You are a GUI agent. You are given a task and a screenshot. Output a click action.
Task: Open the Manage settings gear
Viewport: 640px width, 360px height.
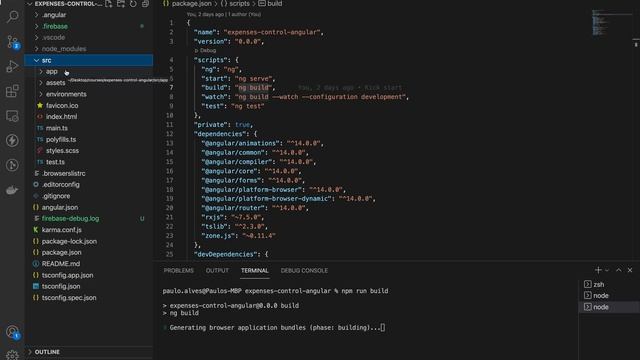pyautogui.click(x=13, y=356)
